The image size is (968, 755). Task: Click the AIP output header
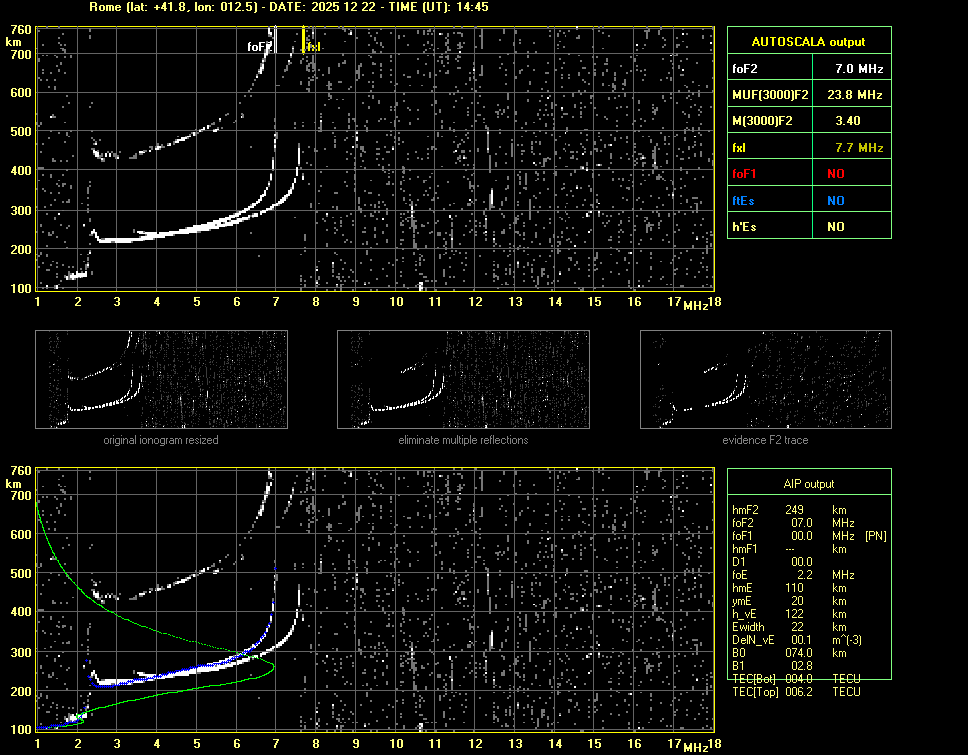tap(808, 484)
